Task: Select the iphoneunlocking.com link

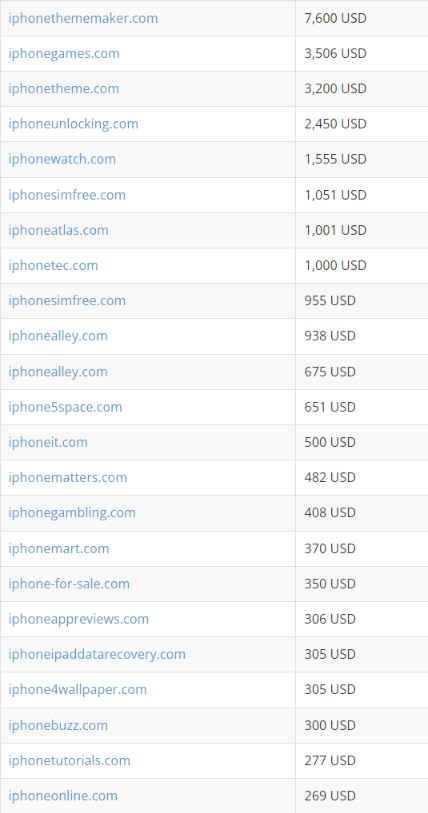Action: coord(73,124)
